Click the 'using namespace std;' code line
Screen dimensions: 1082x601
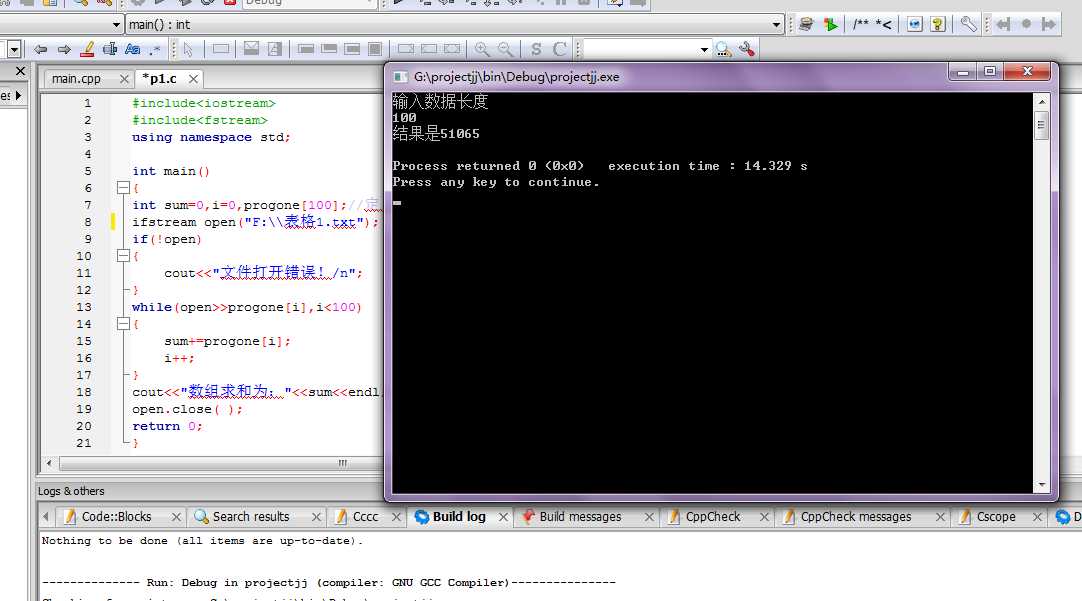coord(211,137)
